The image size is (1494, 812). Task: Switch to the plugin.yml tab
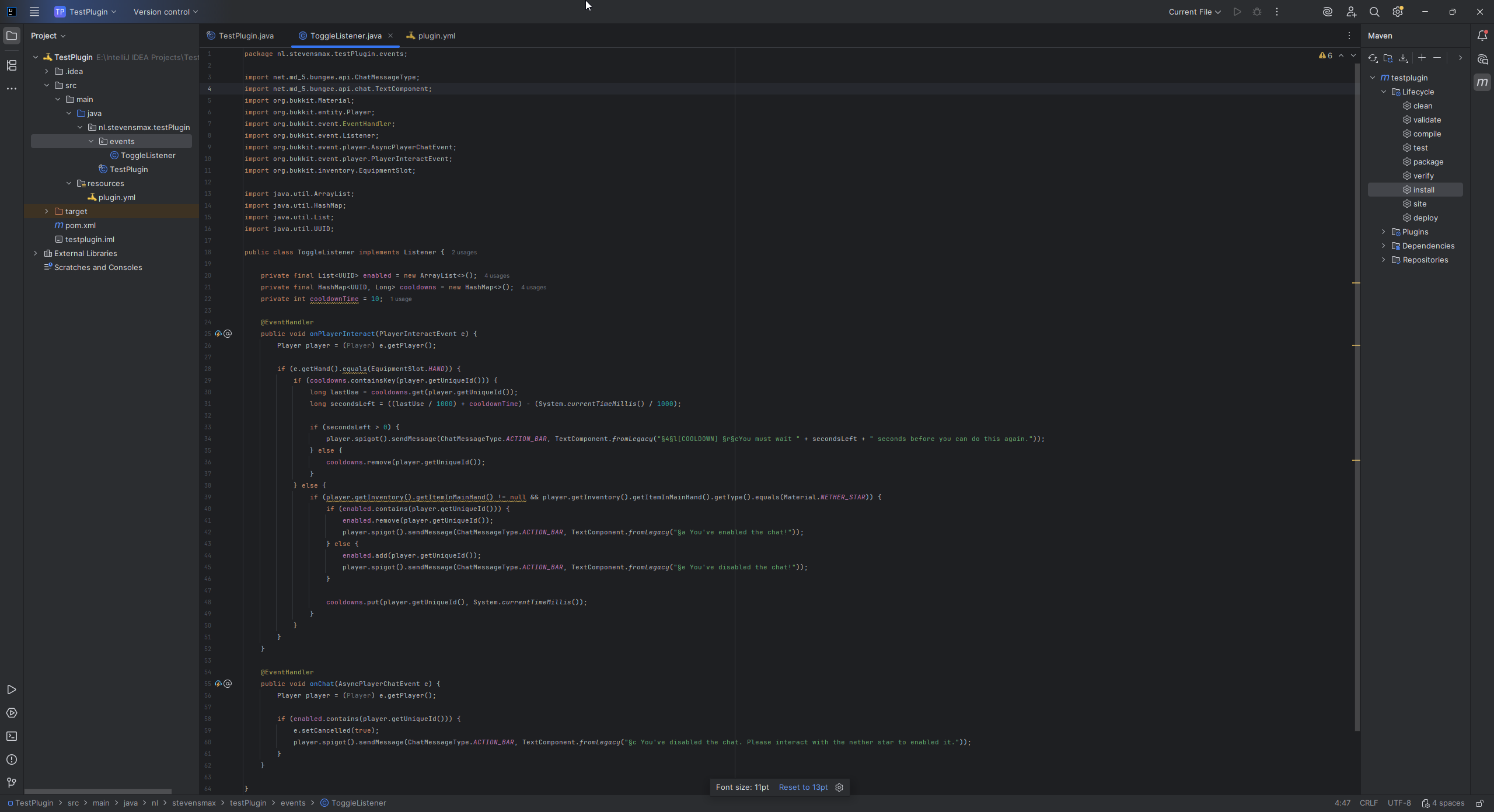click(436, 36)
